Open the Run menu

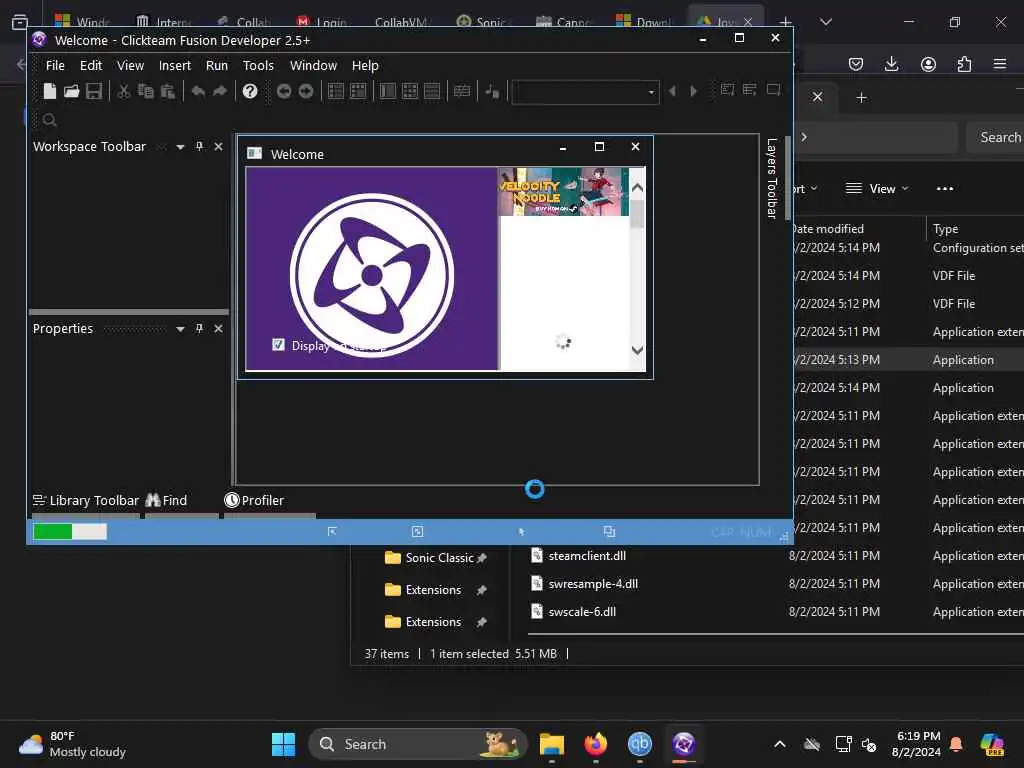[x=216, y=65]
